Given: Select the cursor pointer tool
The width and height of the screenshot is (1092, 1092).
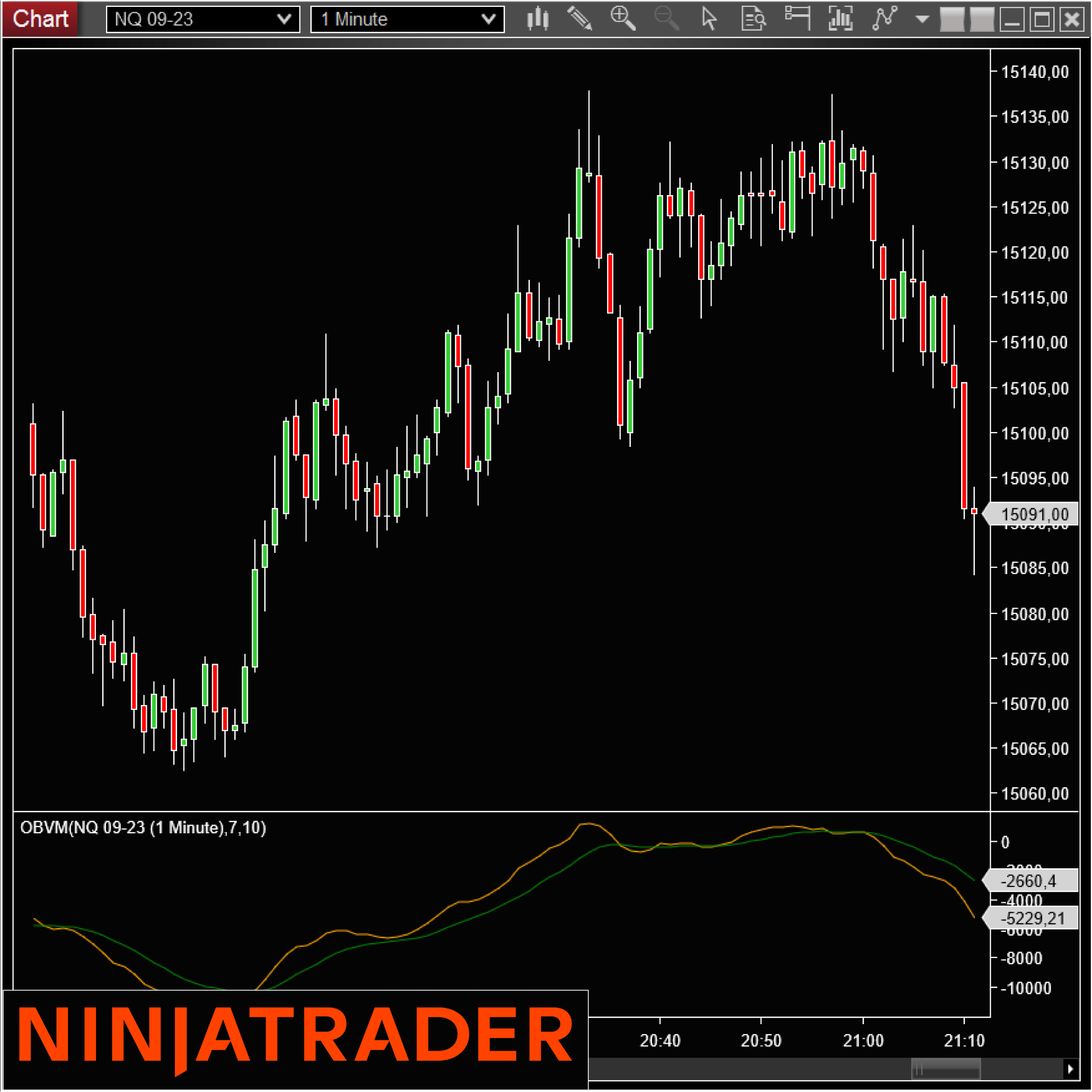Looking at the screenshot, I should (x=709, y=19).
